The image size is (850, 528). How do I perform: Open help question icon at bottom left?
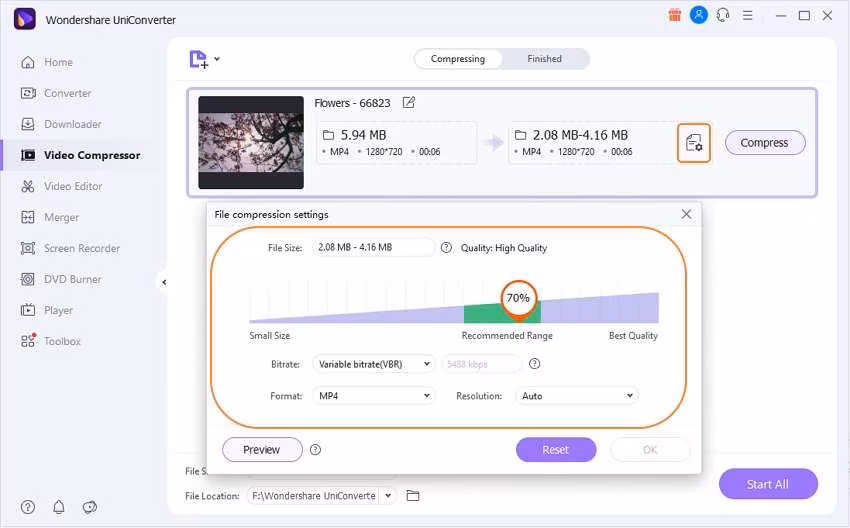tap(28, 507)
